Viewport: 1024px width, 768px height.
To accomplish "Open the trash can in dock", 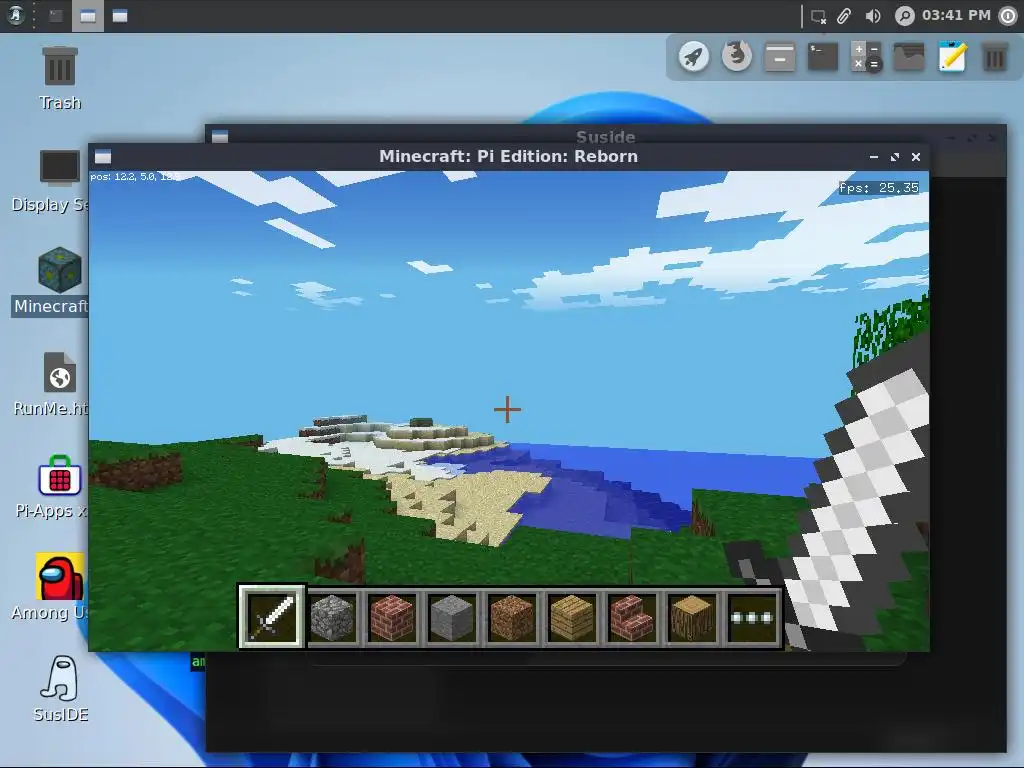I will click(995, 57).
